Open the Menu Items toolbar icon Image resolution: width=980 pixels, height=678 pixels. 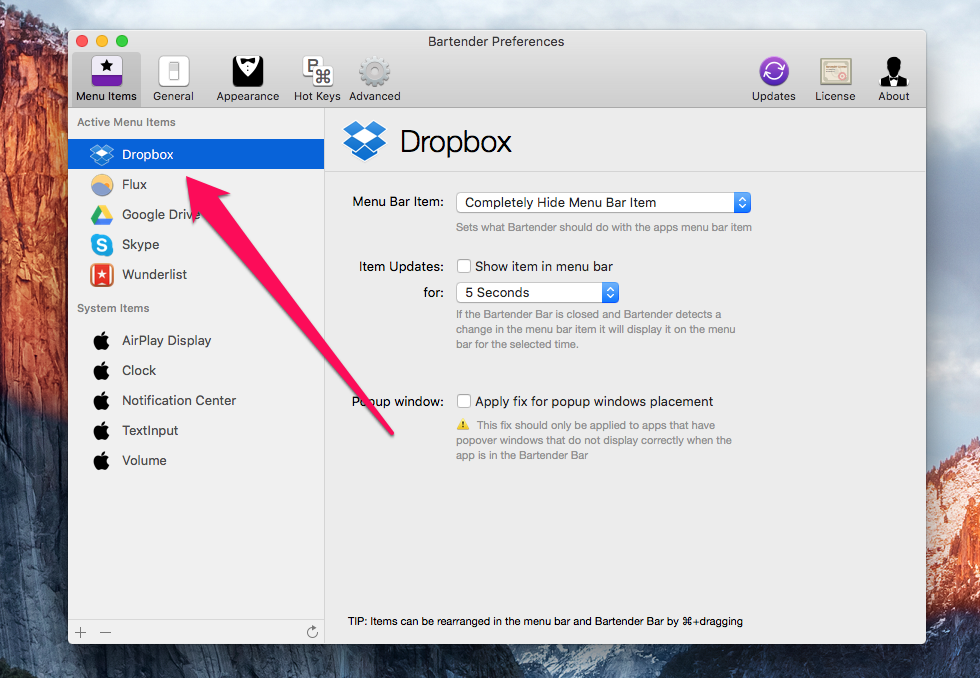click(x=107, y=71)
